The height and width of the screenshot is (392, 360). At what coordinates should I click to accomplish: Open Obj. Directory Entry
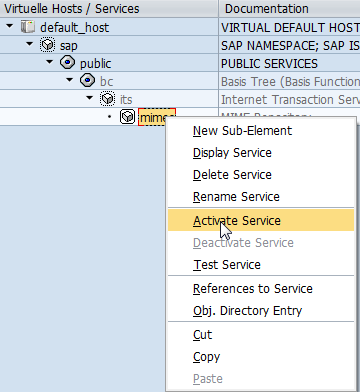coord(261,311)
